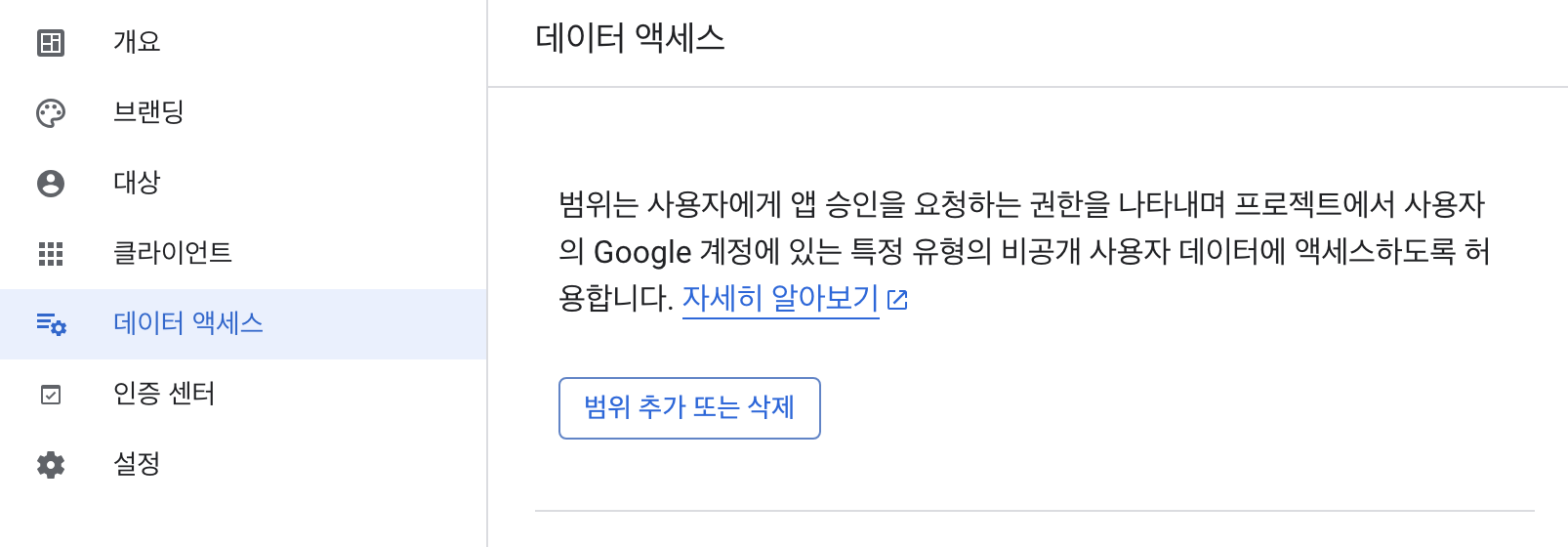Click the description line starting with 범위는 사용자에게
This screenshot has height=547, width=1568.
pyautogui.click(x=1021, y=205)
